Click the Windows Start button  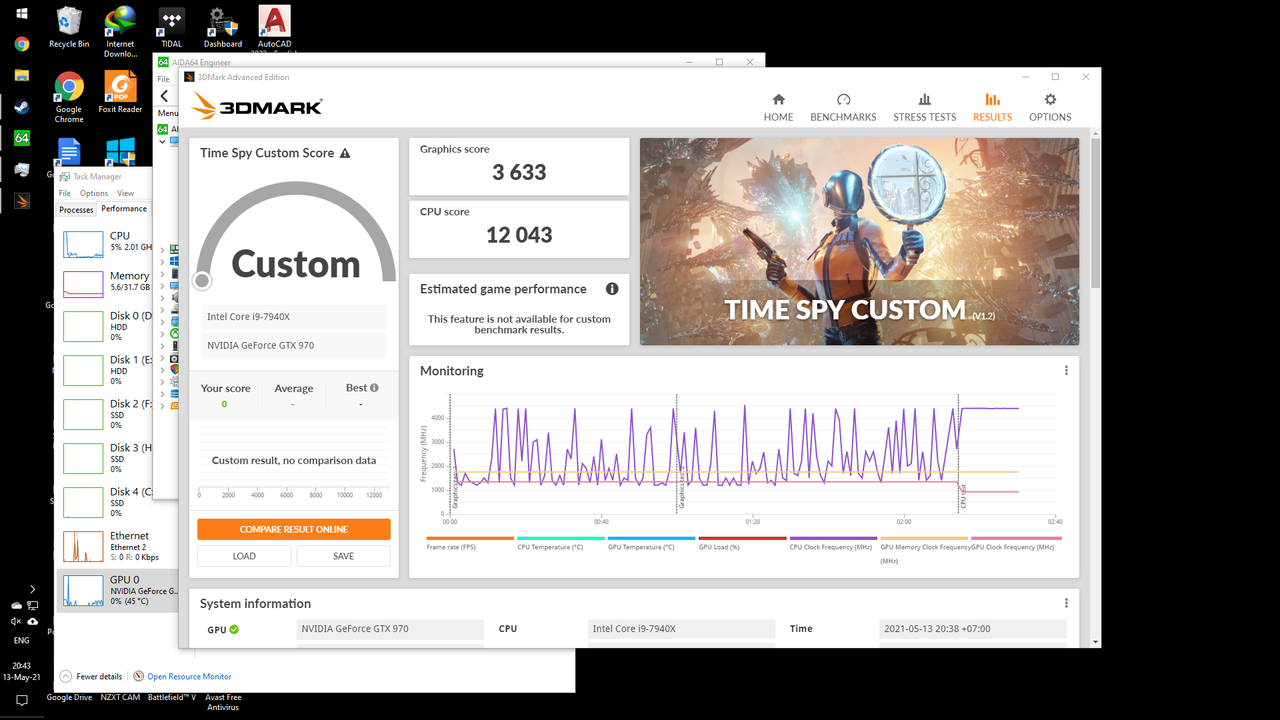pos(21,13)
